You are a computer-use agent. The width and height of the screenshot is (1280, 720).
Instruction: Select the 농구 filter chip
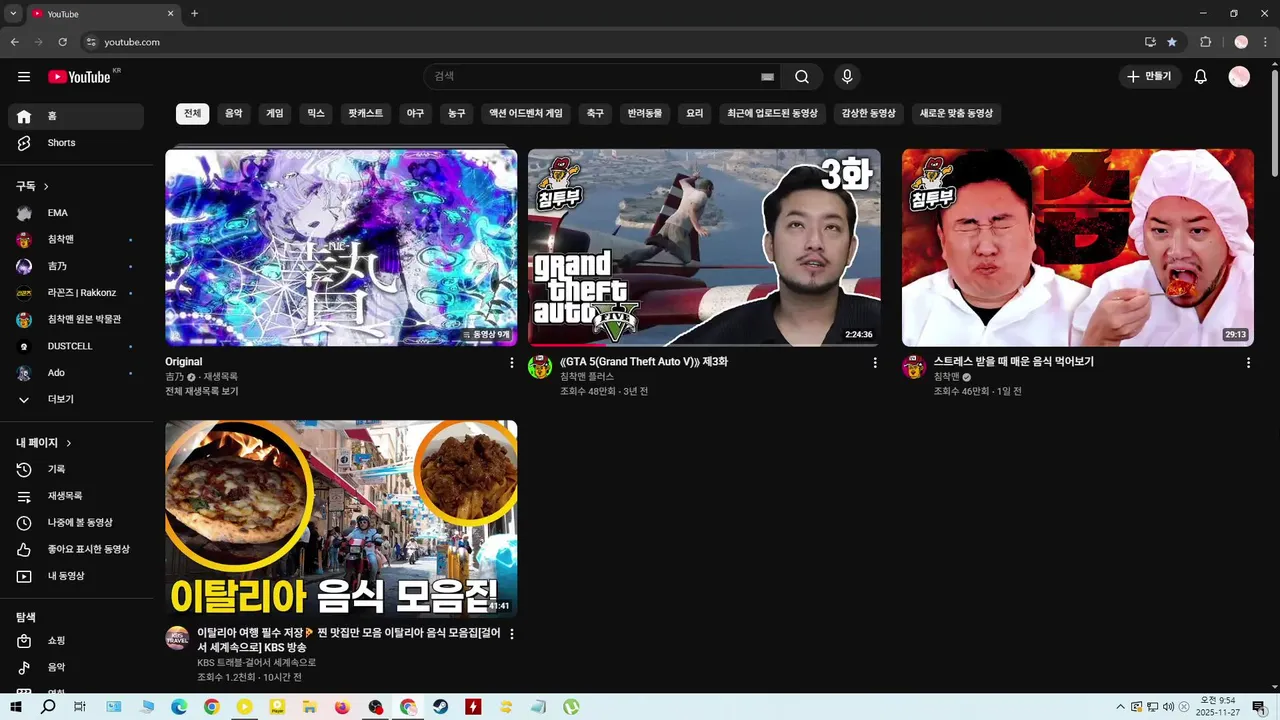pos(457,114)
